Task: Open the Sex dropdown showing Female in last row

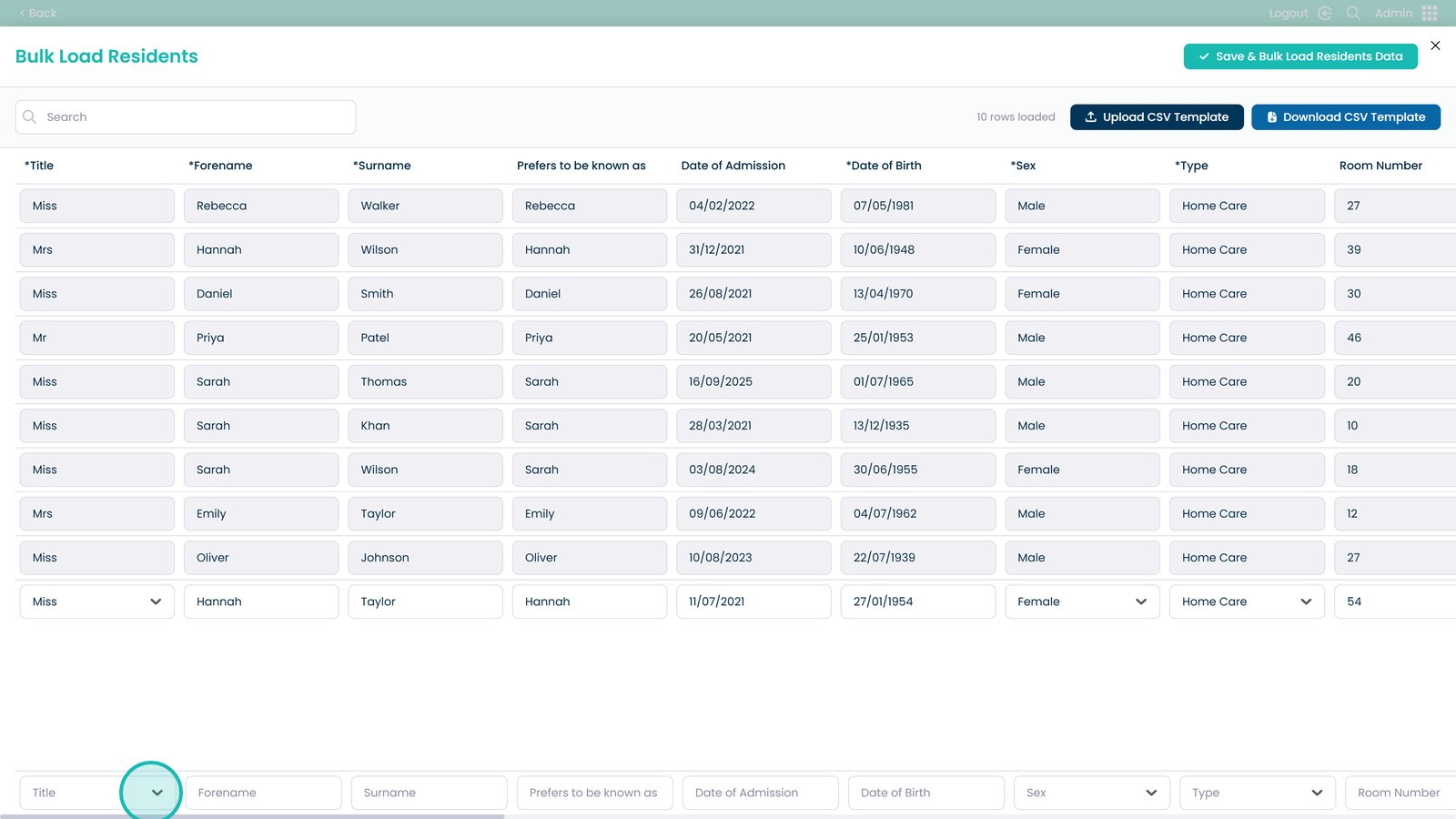Action: tap(1141, 602)
